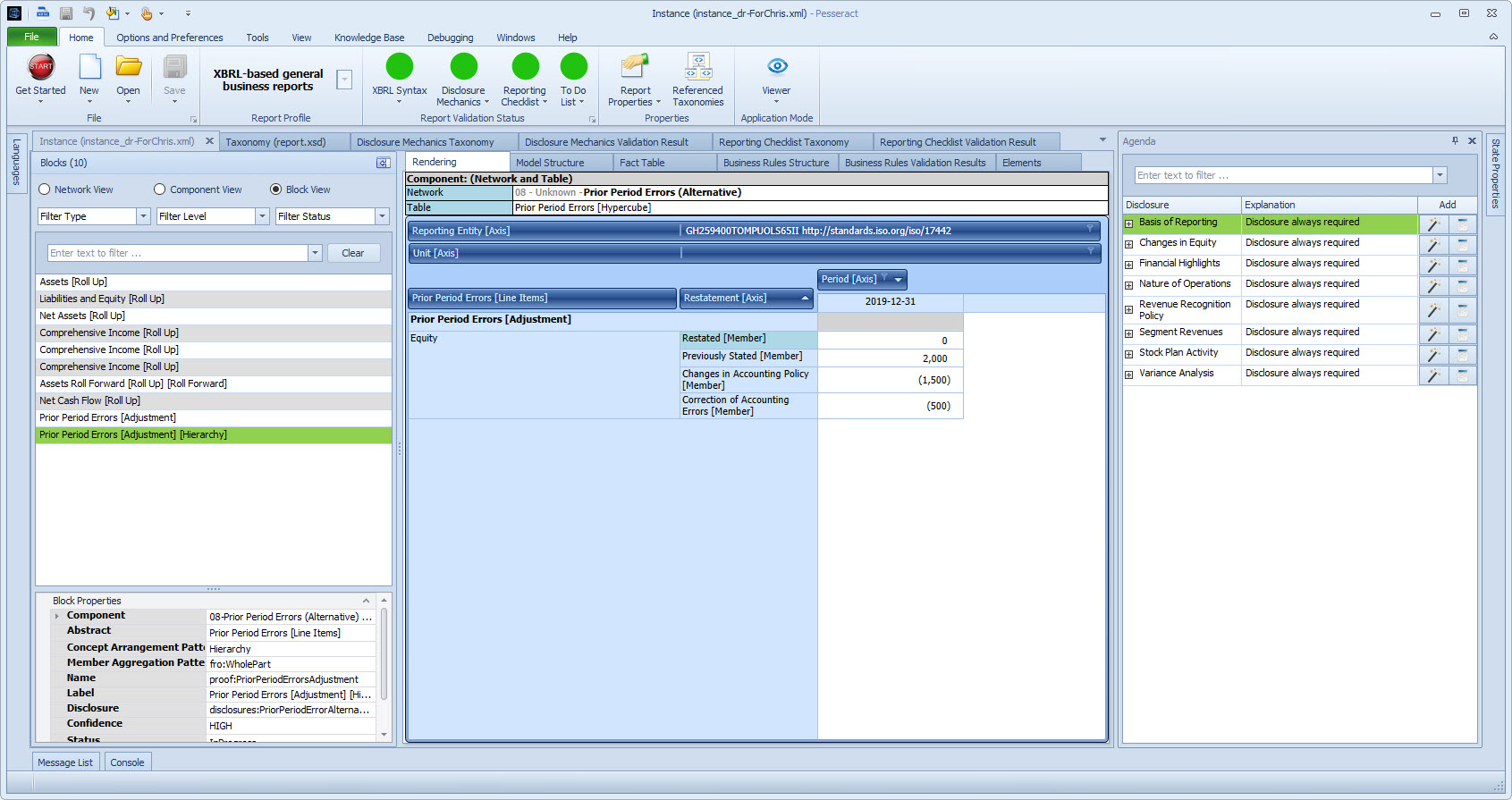Click the Agenda filter text field

pos(1283,175)
